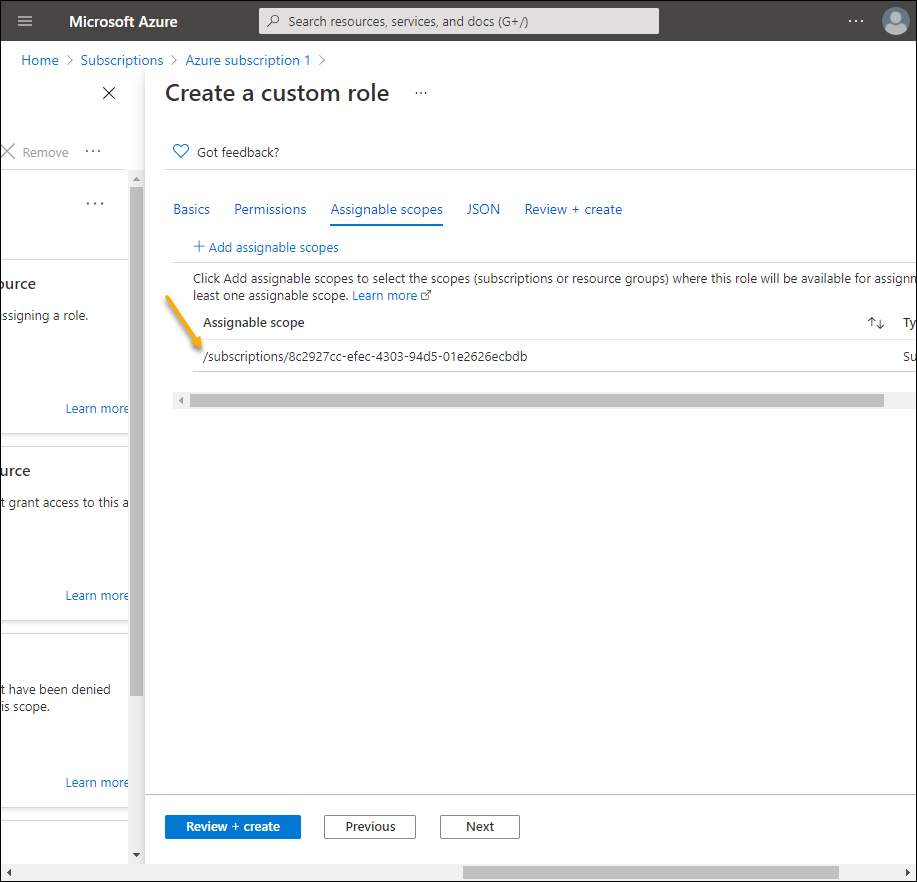Click the Next button
The height and width of the screenshot is (882, 917).
480,827
